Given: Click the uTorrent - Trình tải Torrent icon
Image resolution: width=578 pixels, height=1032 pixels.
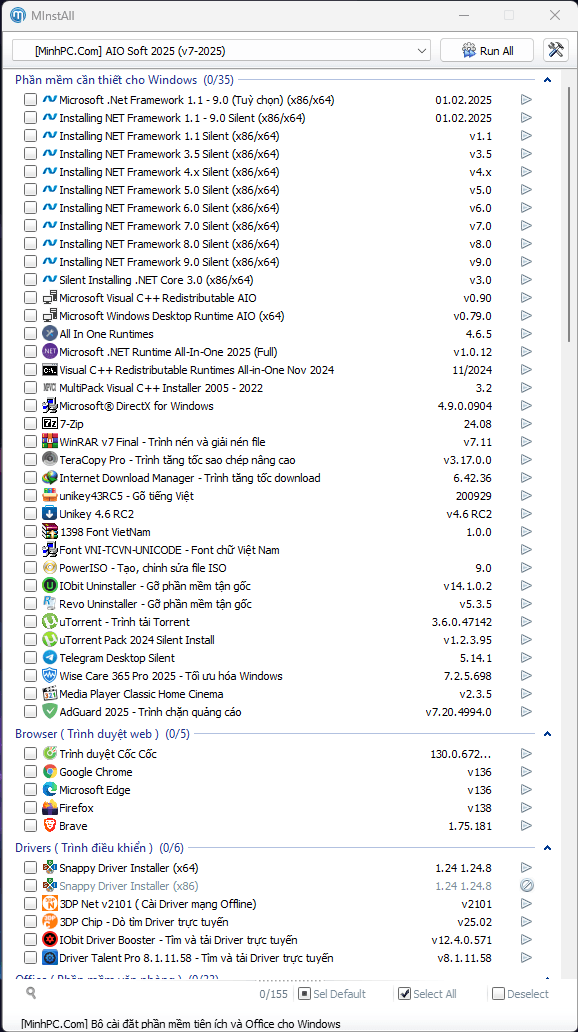Looking at the screenshot, I should (49, 621).
